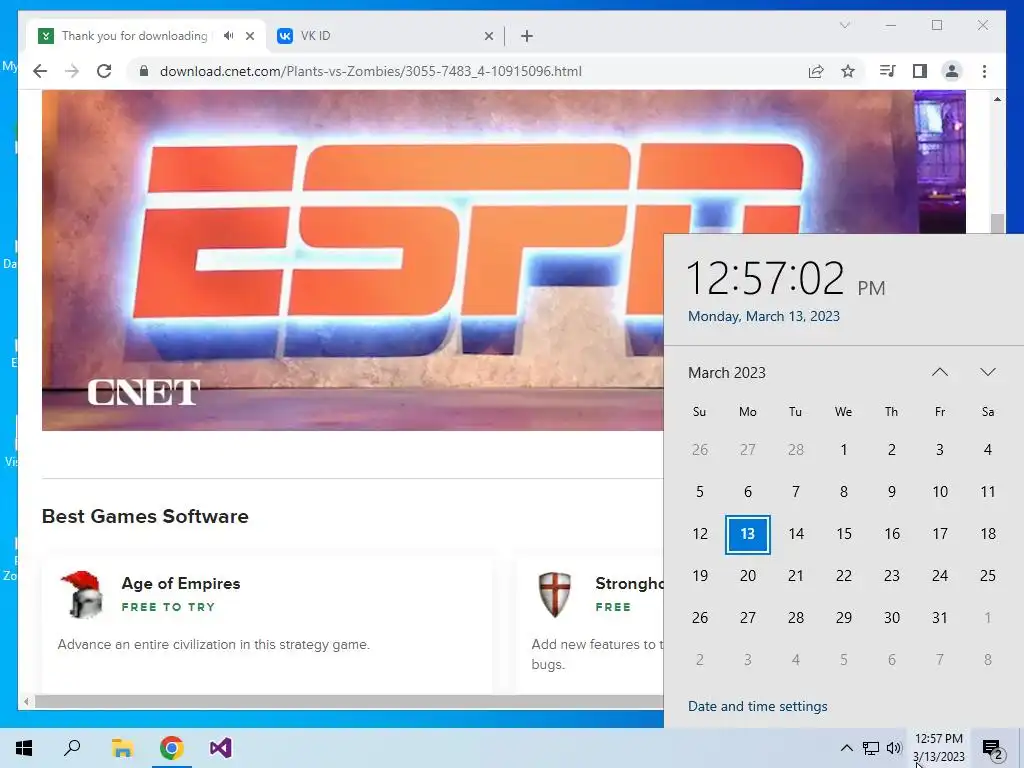Click the 'FREE TO TRY' label under Age of Empires
The width and height of the screenshot is (1024, 768).
click(168, 607)
